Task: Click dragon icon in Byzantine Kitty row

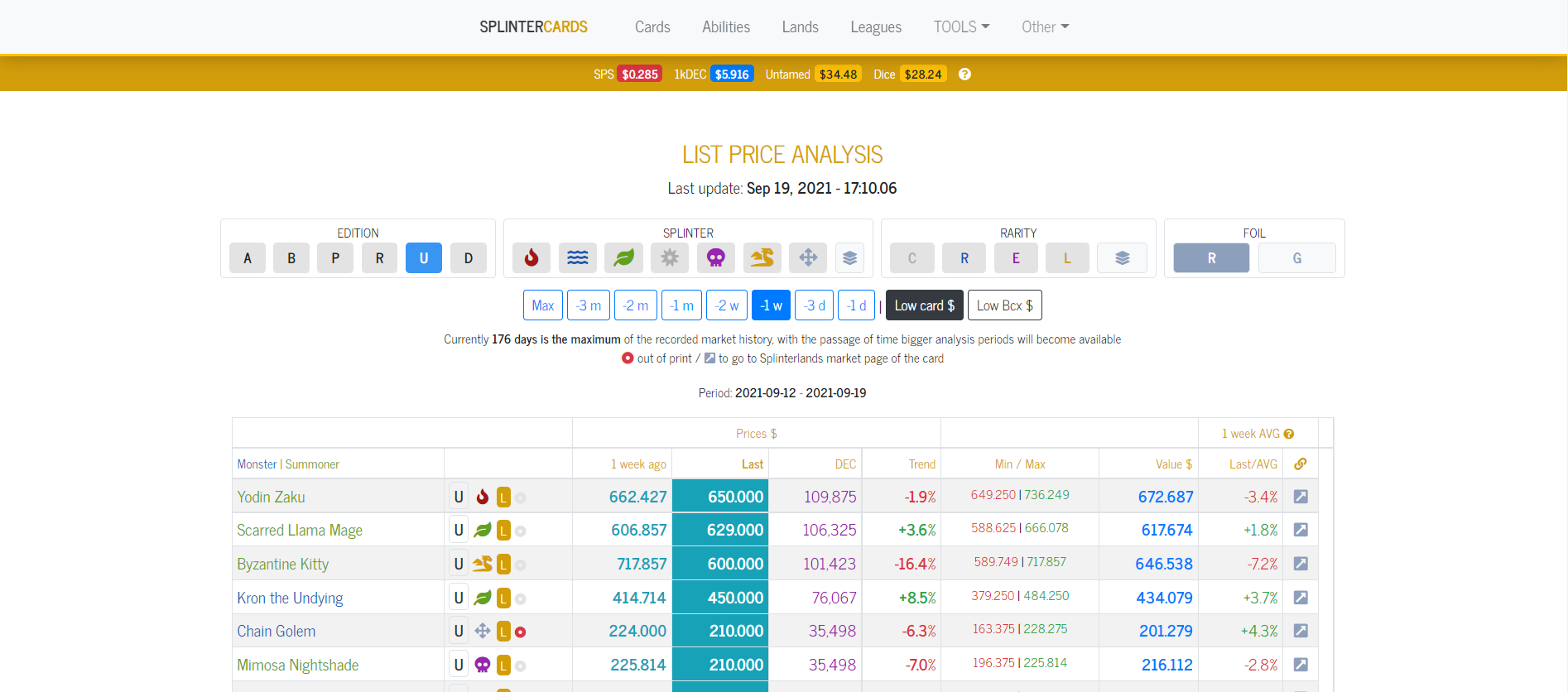Action: point(483,564)
